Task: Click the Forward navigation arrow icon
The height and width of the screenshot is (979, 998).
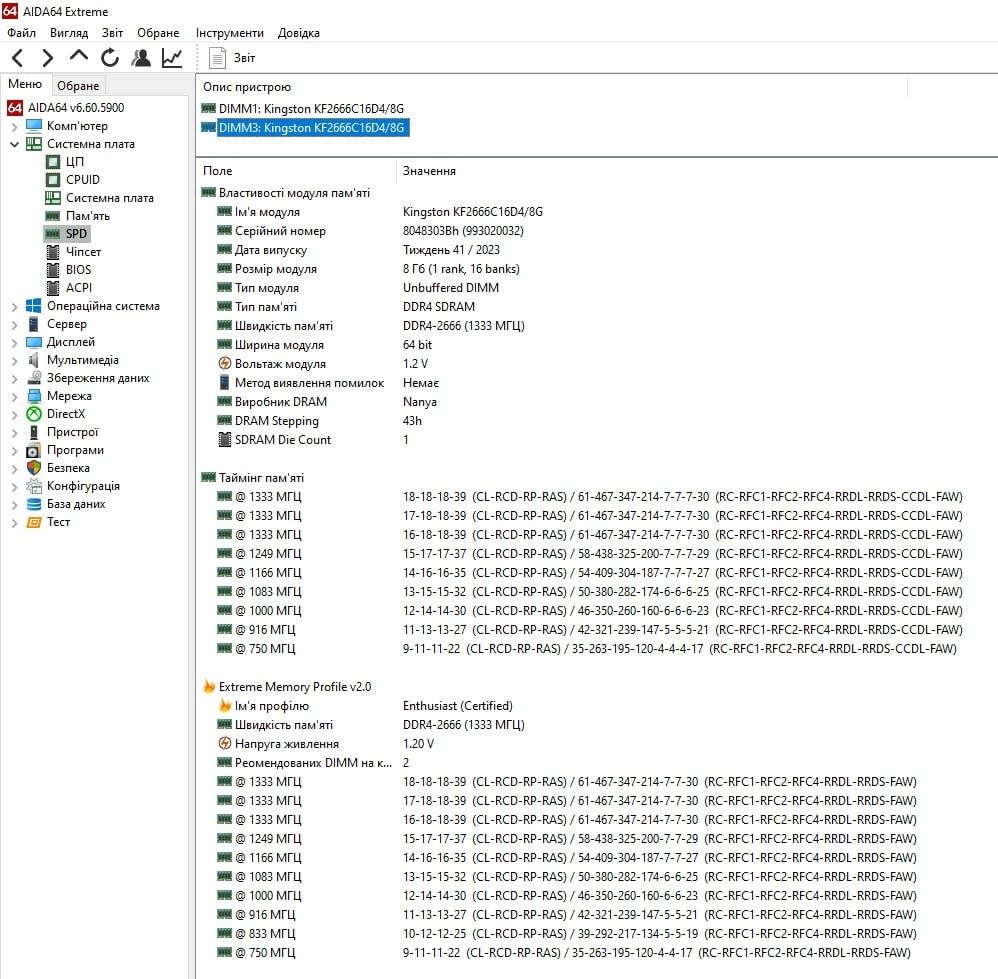Action: [x=47, y=58]
